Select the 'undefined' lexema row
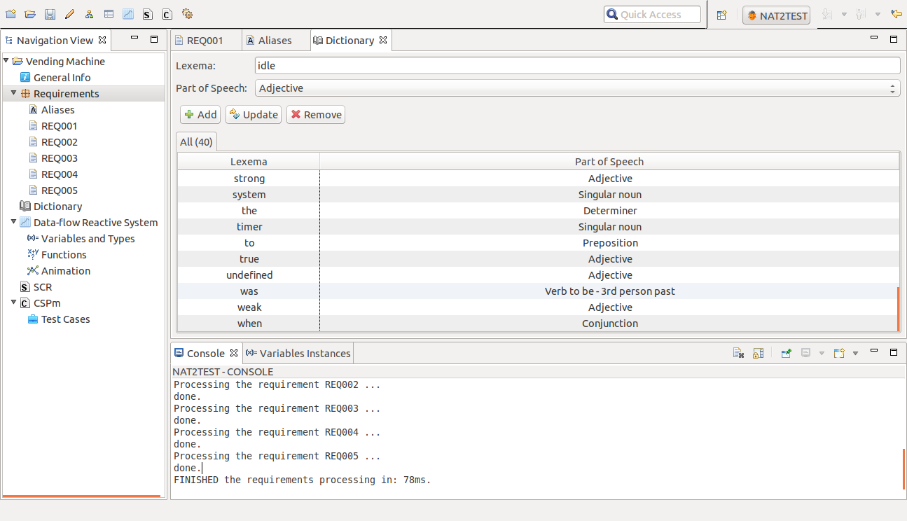Viewport: 907px width, 521px height. click(x=538, y=275)
